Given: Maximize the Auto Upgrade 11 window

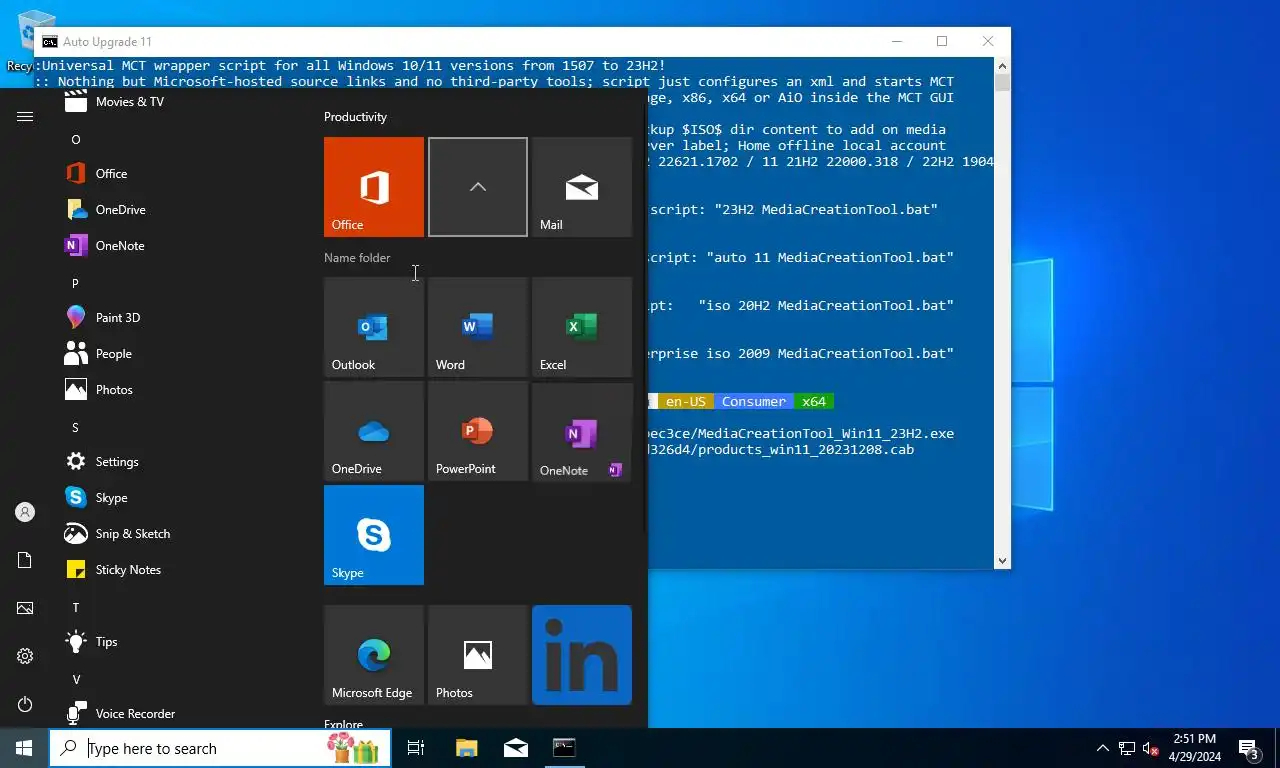Looking at the screenshot, I should [942, 41].
